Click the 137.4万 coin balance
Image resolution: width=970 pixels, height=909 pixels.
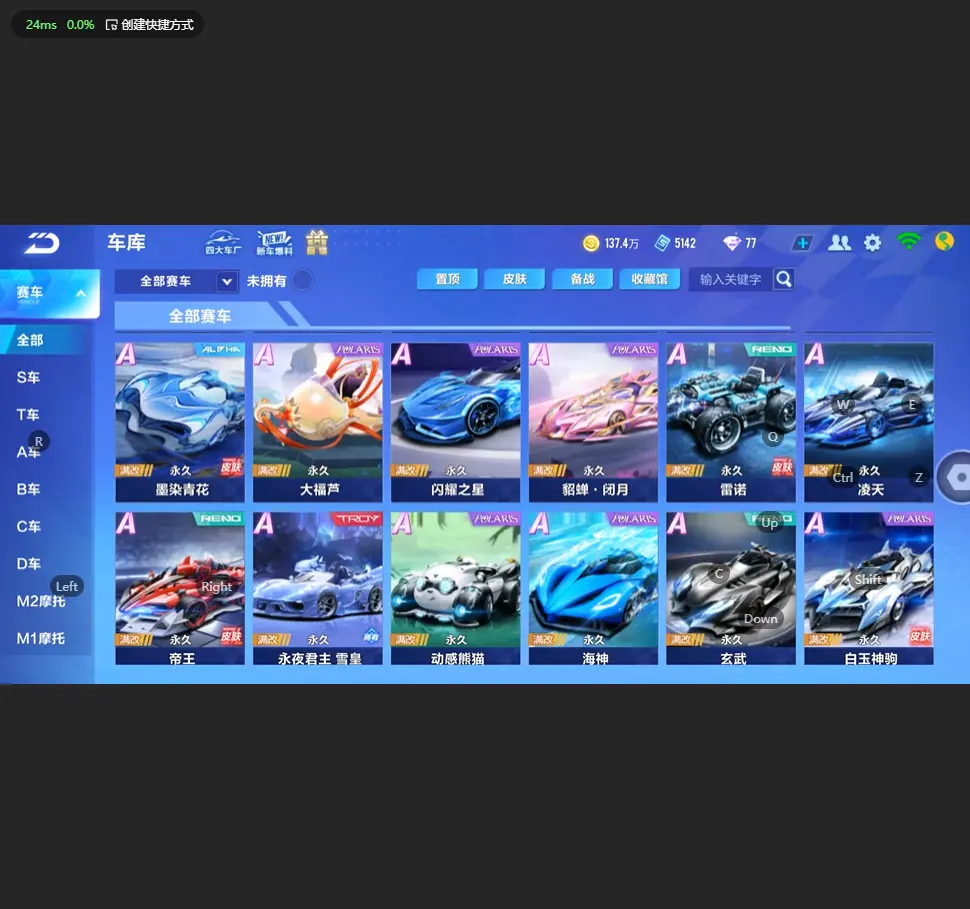pyautogui.click(x=622, y=244)
